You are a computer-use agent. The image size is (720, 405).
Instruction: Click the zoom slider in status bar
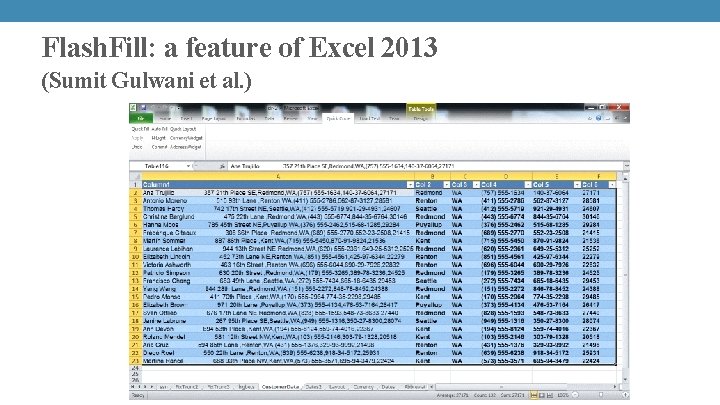pos(600,395)
